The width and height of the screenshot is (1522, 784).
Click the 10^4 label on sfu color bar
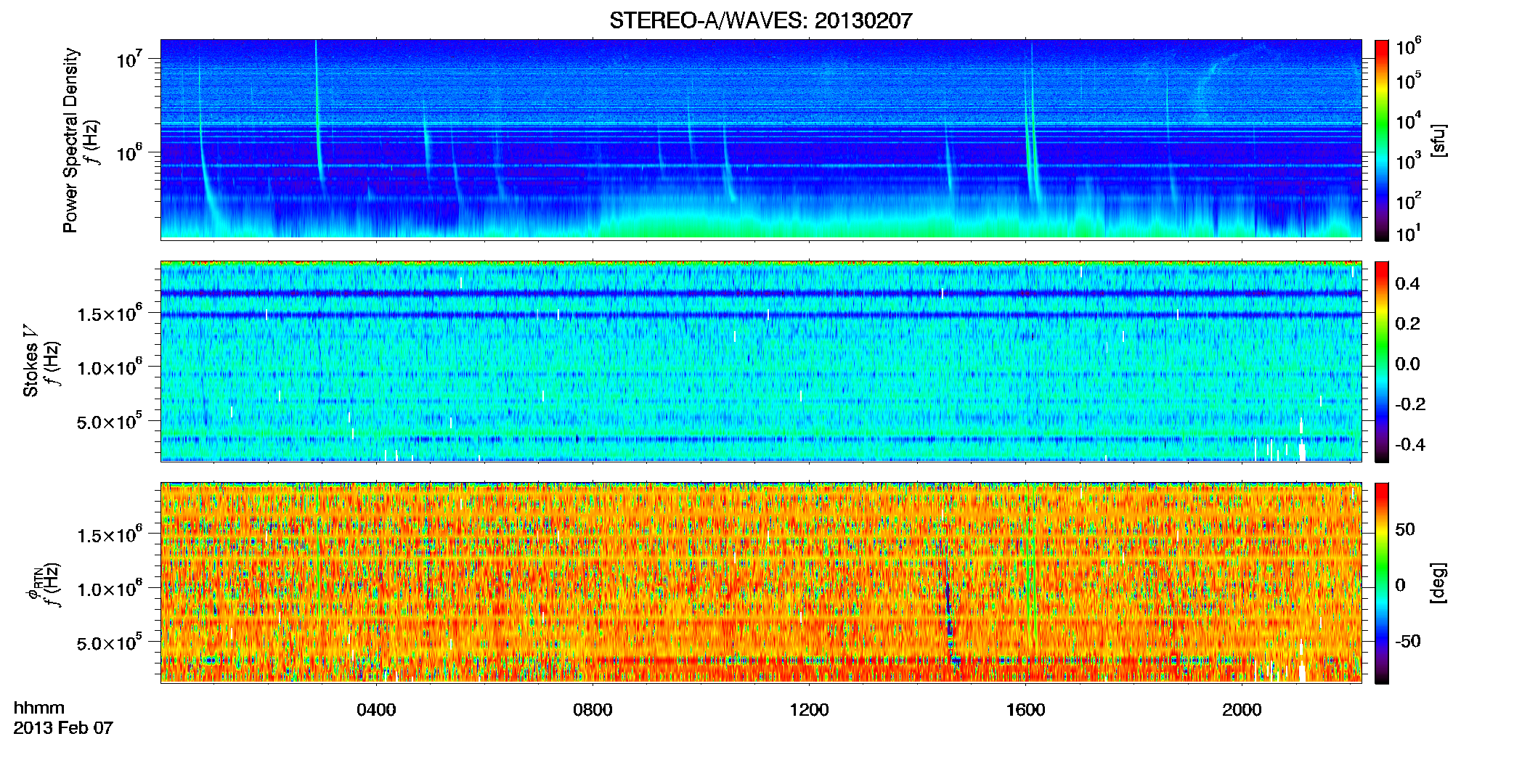(x=1409, y=121)
